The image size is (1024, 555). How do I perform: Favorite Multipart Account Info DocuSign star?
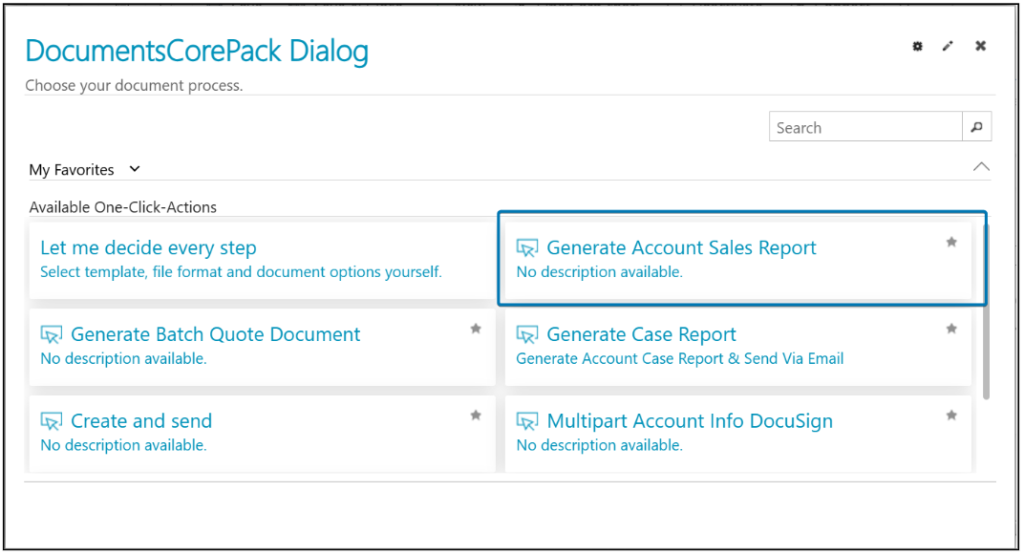coord(952,415)
